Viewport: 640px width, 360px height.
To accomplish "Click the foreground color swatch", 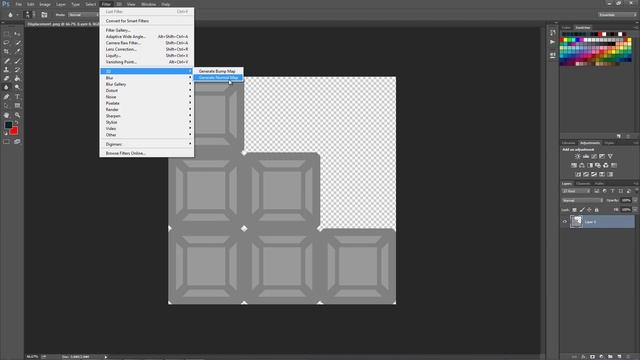I will point(8,125).
